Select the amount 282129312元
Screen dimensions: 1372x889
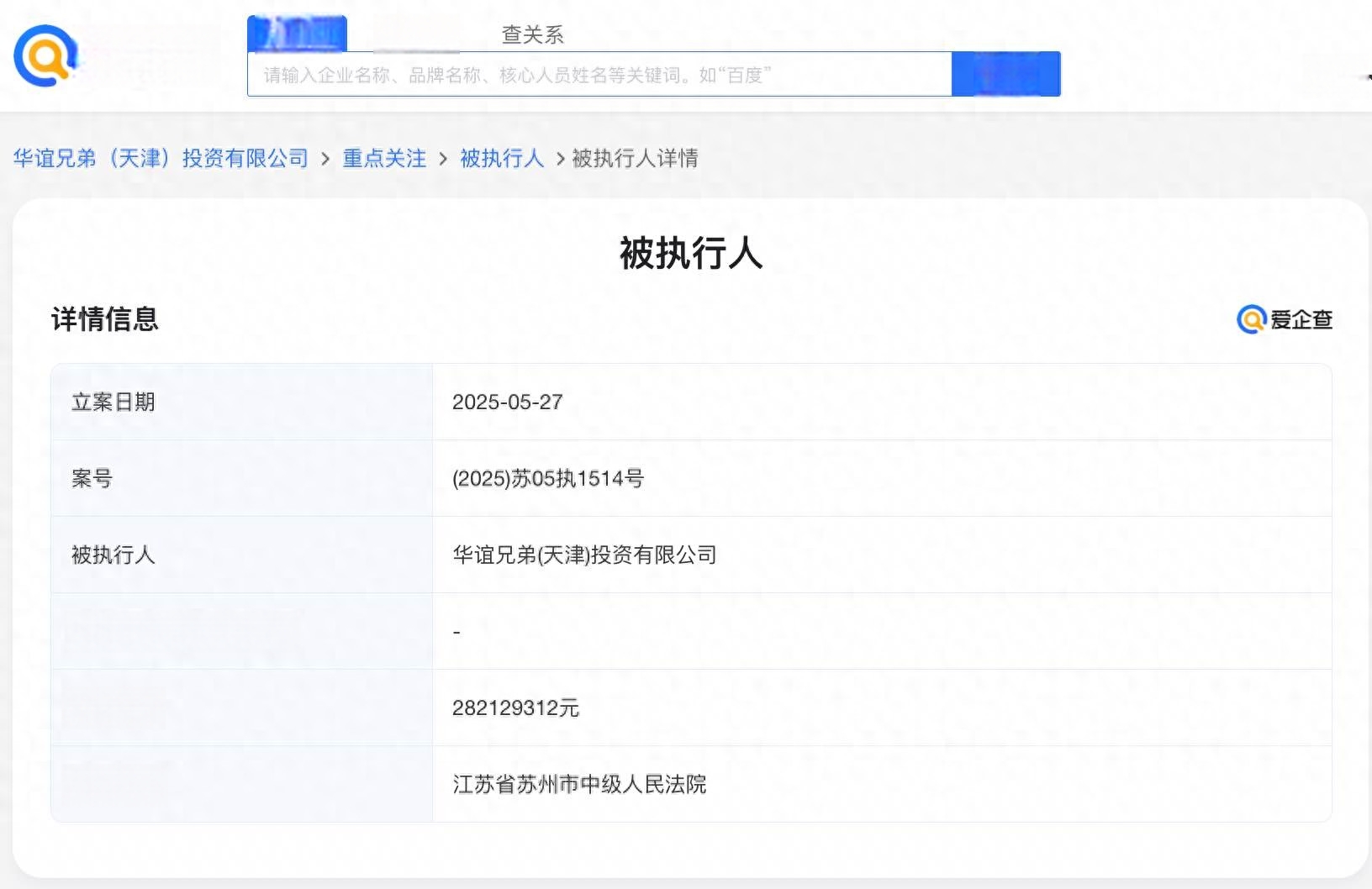515,708
